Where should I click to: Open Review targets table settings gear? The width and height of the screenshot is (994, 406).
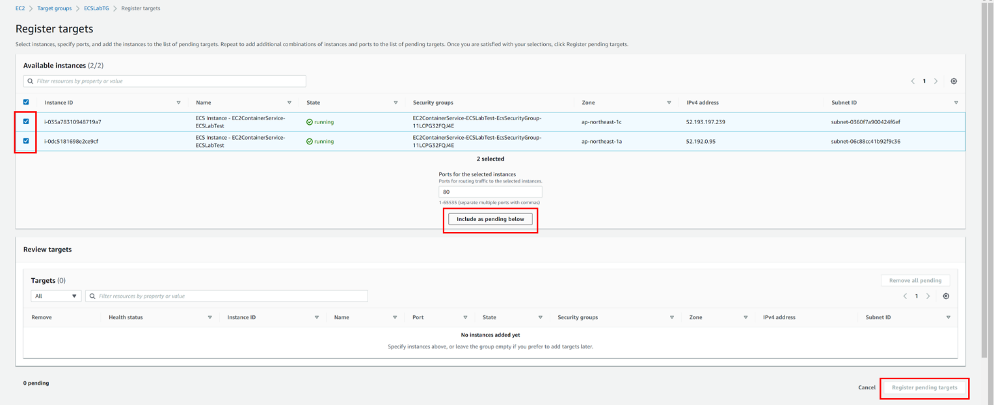pos(946,296)
